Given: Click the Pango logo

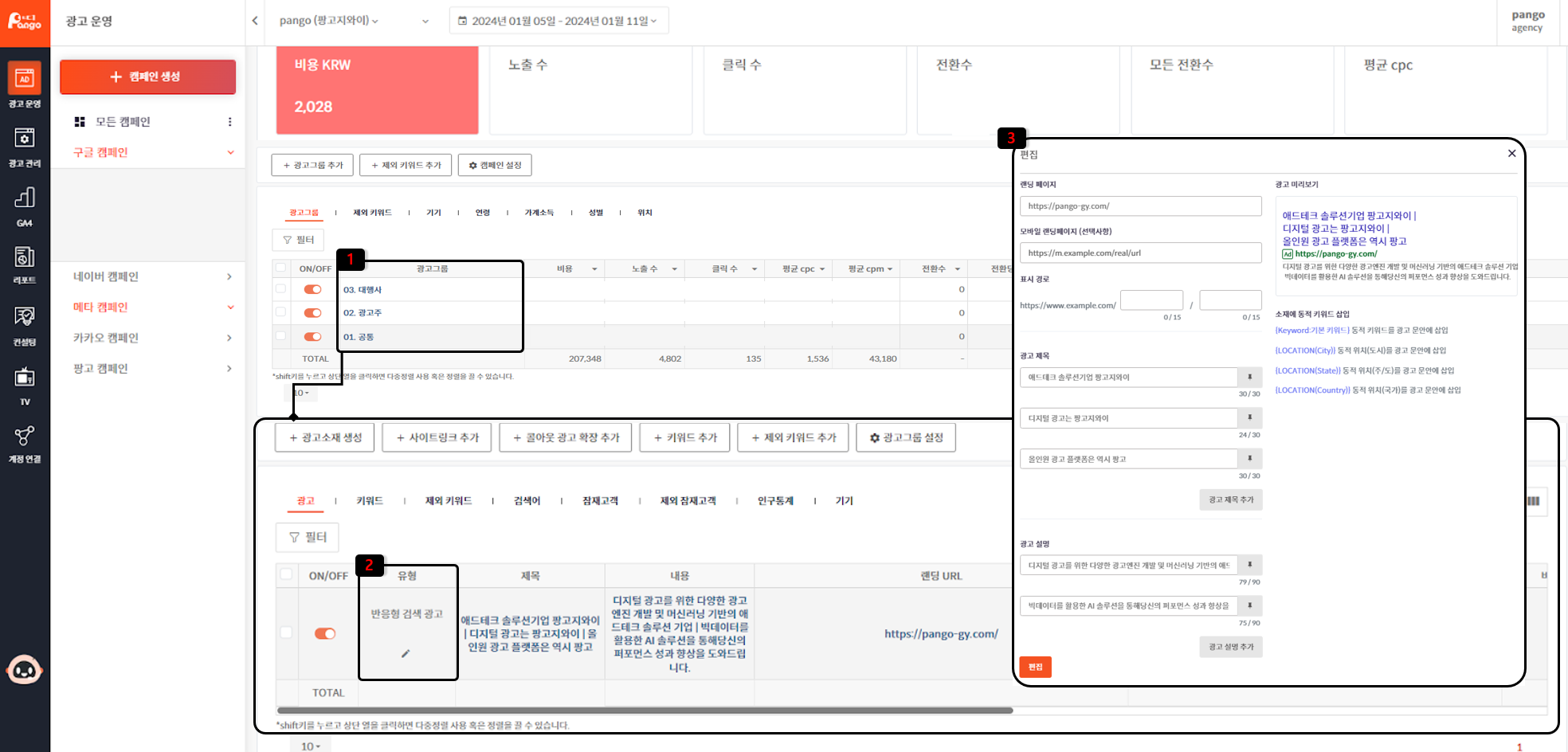Looking at the screenshot, I should coord(25,22).
